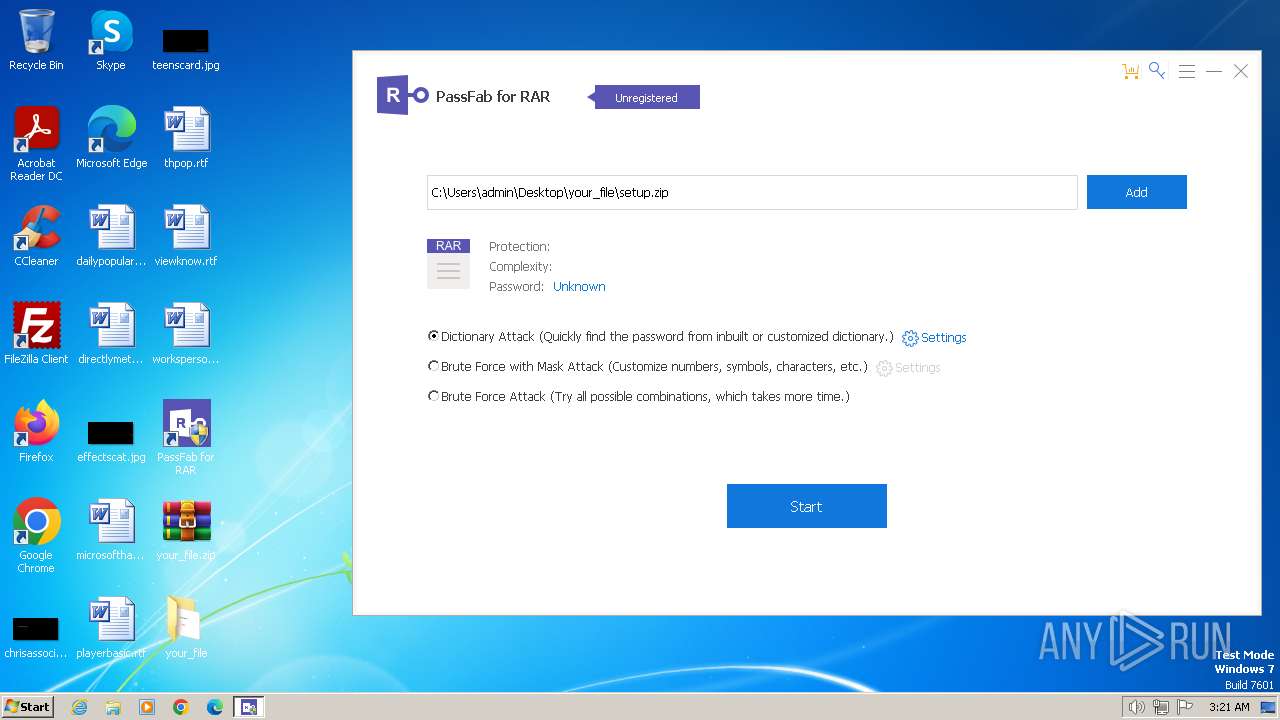Select the your_file.zip archive
Viewport: 1280px width, 720px height.
pos(186,530)
